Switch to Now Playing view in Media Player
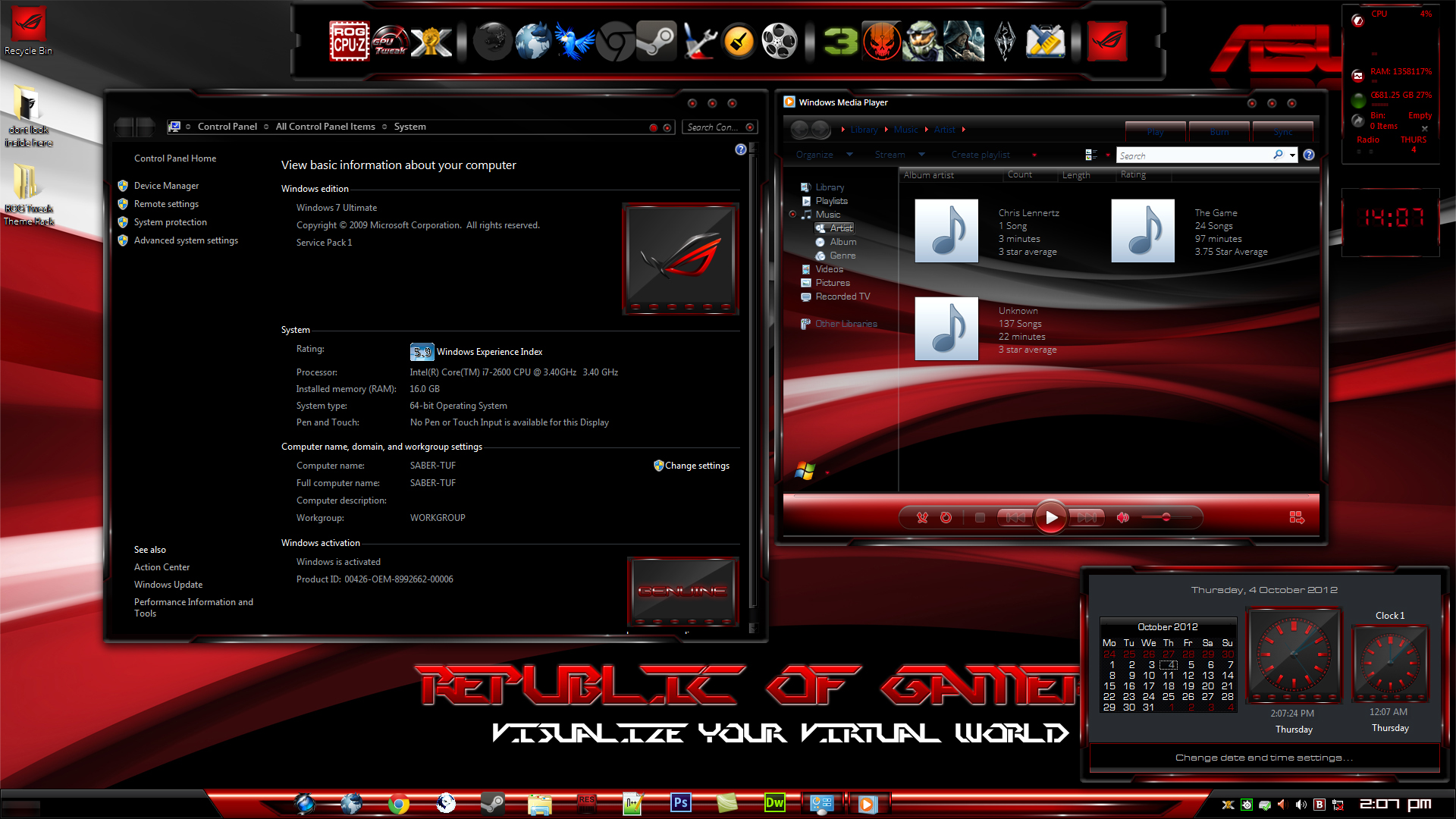The image size is (1456, 819). tap(1297, 517)
